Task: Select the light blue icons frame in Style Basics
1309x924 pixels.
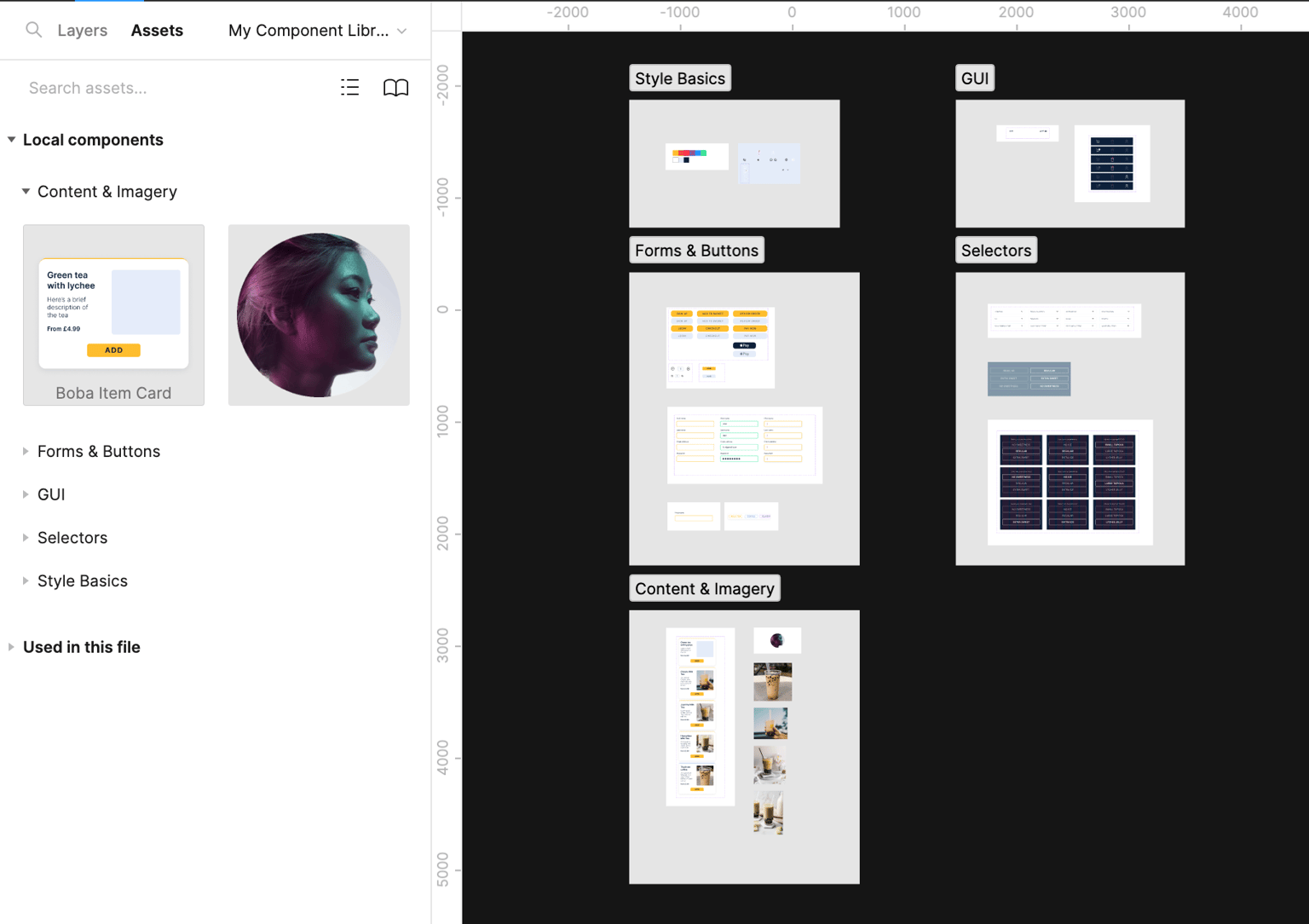Action: coord(769,164)
